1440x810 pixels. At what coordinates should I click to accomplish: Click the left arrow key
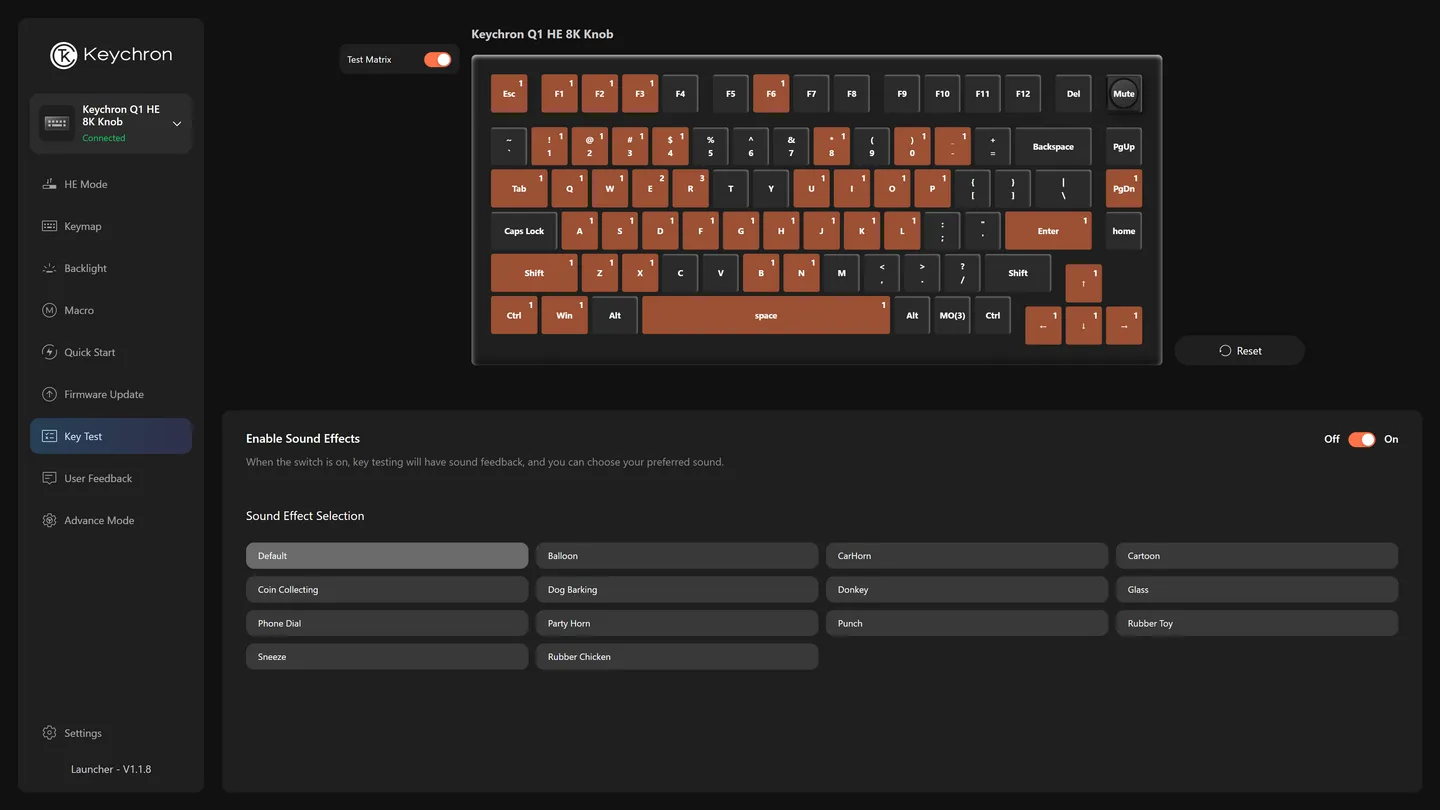coord(1043,325)
